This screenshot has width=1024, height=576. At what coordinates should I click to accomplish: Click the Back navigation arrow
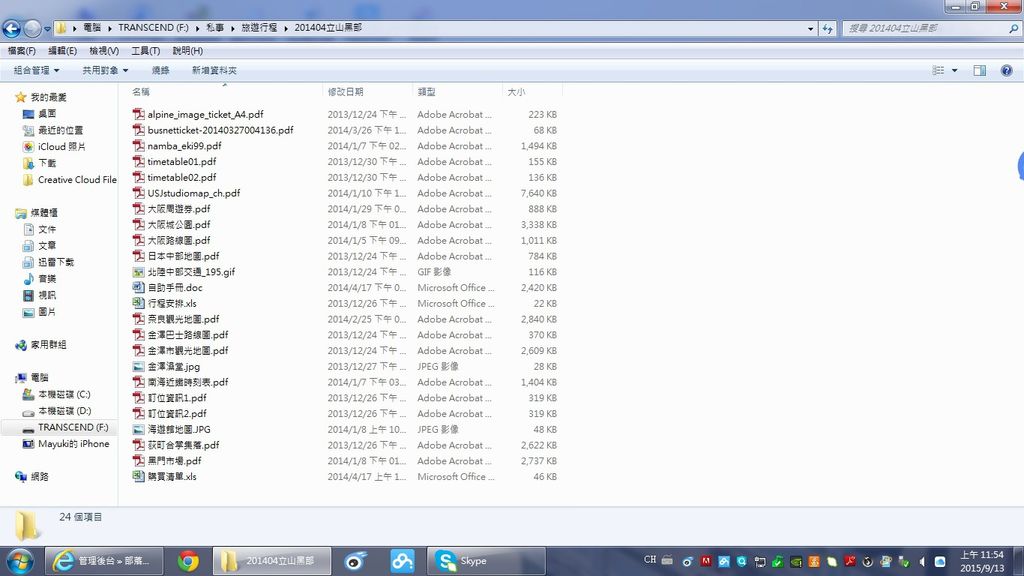(x=12, y=28)
